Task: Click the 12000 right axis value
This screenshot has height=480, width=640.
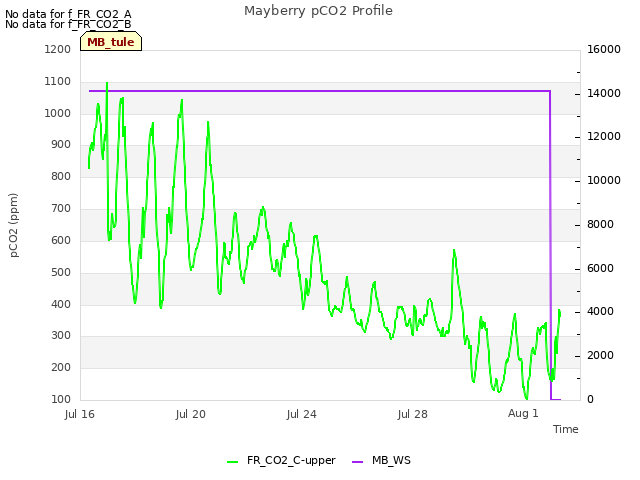Action: click(604, 137)
